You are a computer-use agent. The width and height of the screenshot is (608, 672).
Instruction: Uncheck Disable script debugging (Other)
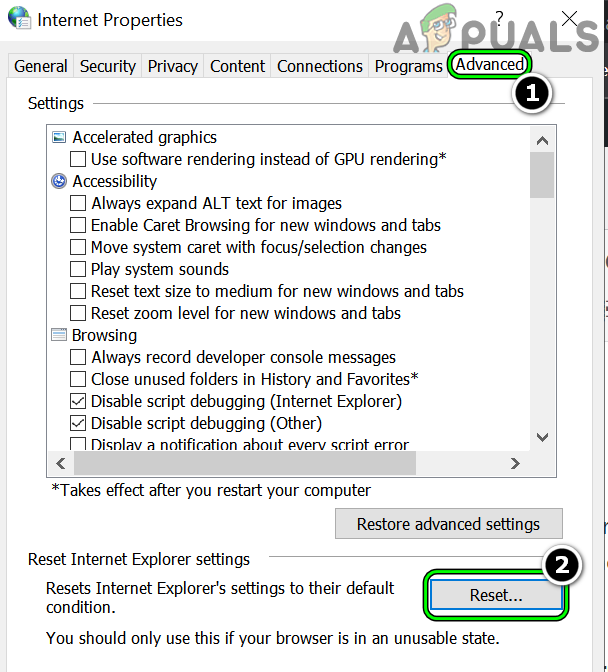[x=78, y=423]
